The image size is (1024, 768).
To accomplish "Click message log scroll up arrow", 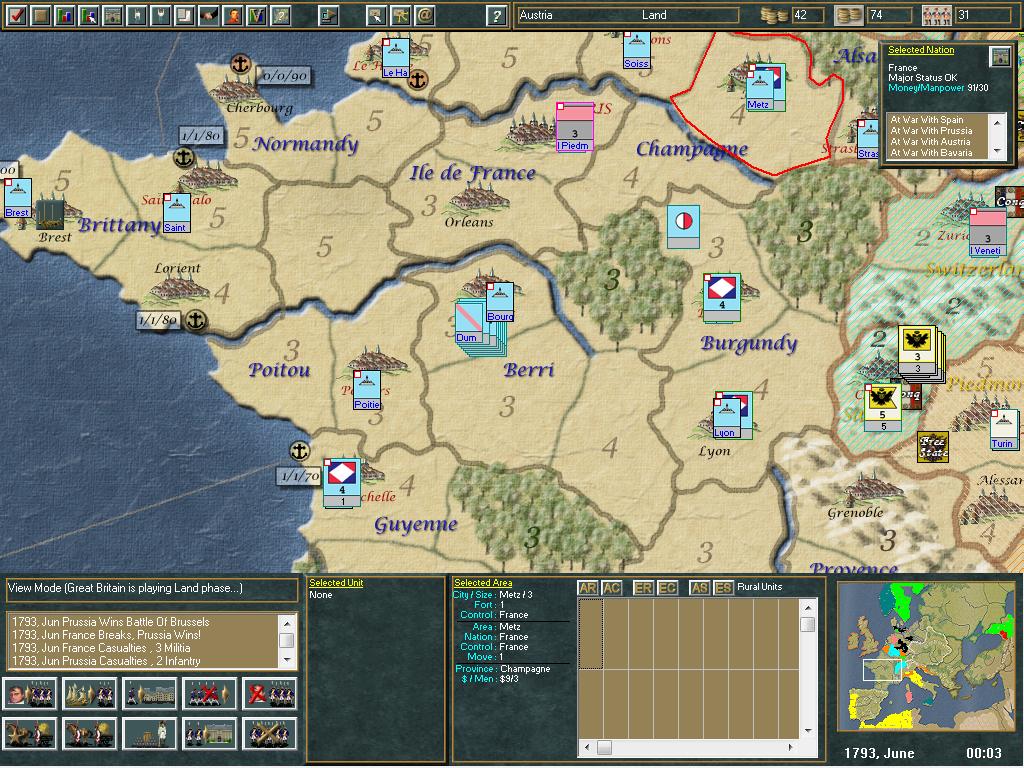I will [x=287, y=623].
